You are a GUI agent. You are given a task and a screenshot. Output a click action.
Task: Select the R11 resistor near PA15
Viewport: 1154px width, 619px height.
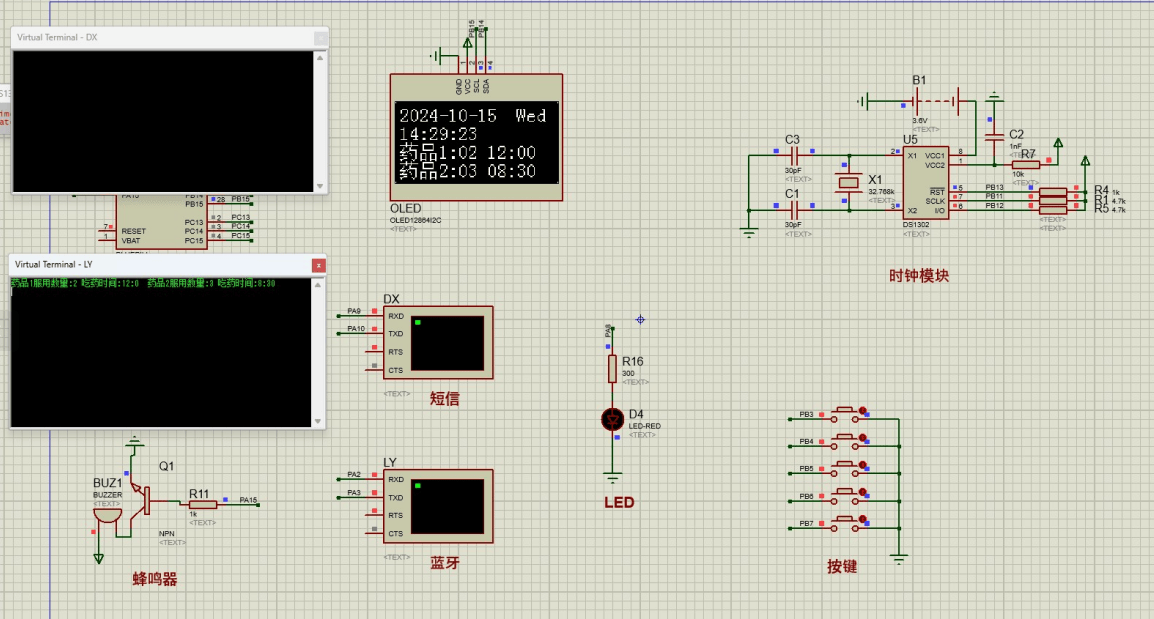click(203, 505)
